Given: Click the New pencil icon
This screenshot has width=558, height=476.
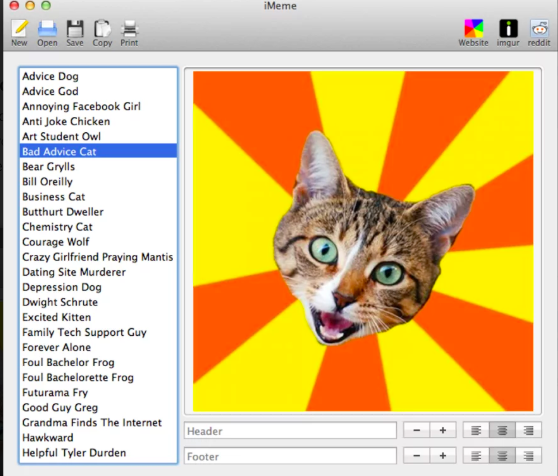Looking at the screenshot, I should 19,29.
